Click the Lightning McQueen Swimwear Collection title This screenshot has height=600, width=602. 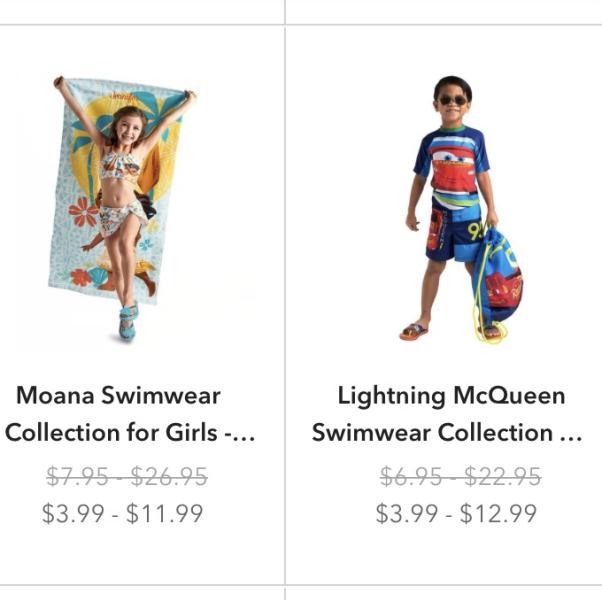(447, 414)
